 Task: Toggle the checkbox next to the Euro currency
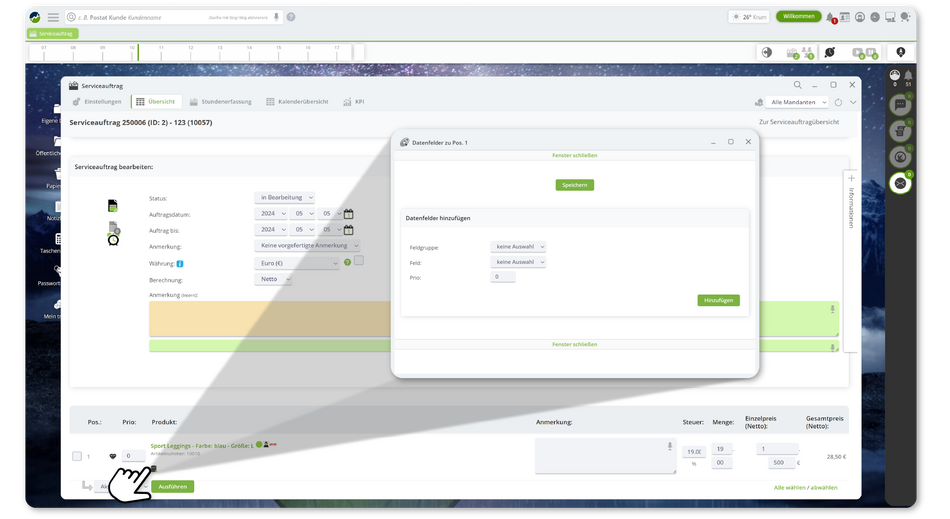click(x=359, y=261)
